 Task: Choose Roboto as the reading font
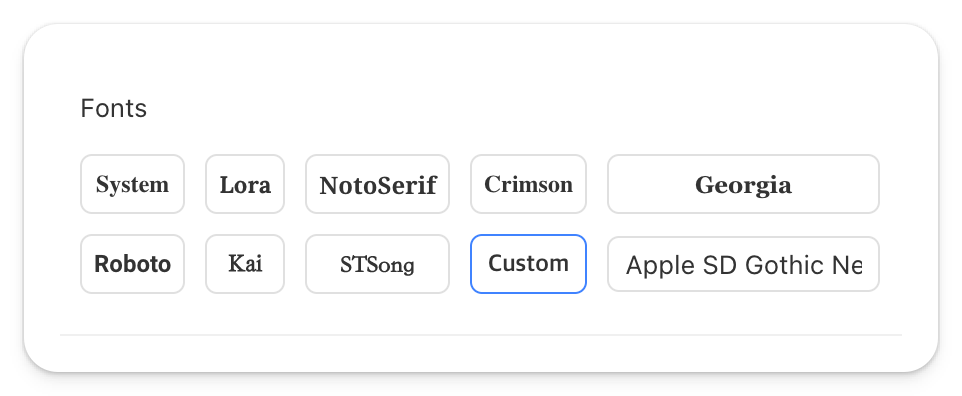point(133,264)
